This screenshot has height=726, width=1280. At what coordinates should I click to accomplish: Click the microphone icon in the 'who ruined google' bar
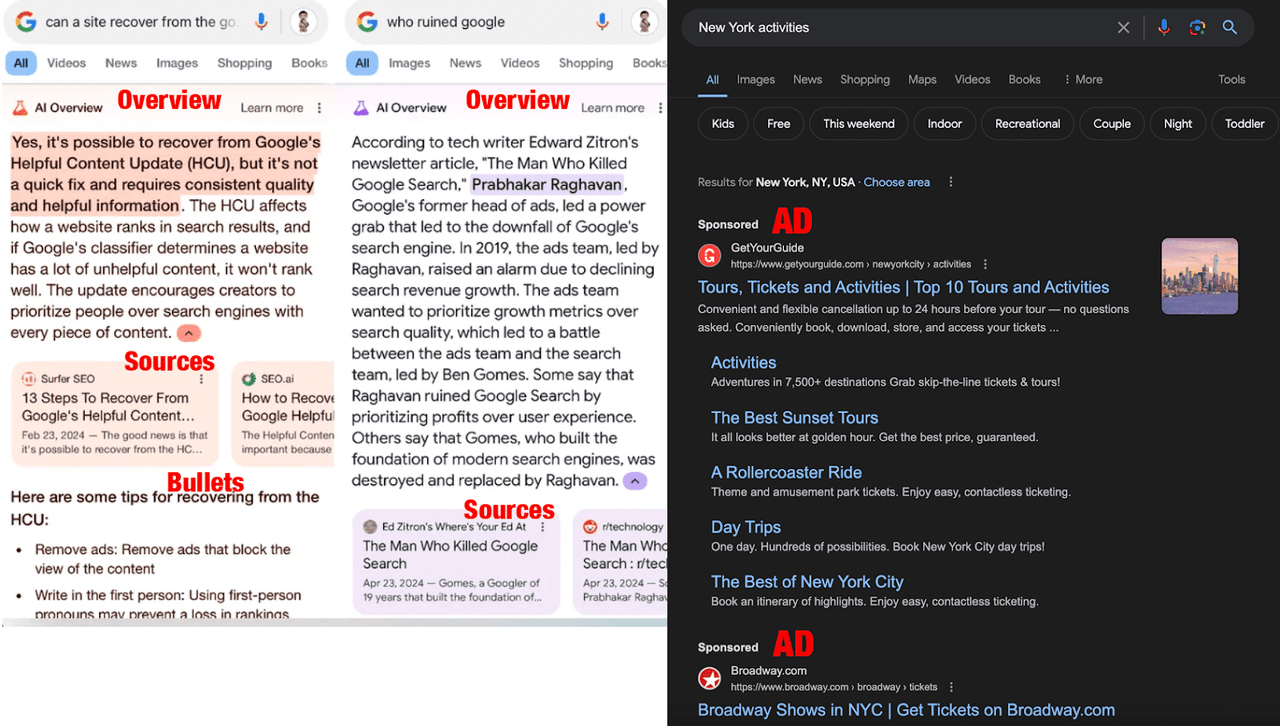pyautogui.click(x=602, y=21)
